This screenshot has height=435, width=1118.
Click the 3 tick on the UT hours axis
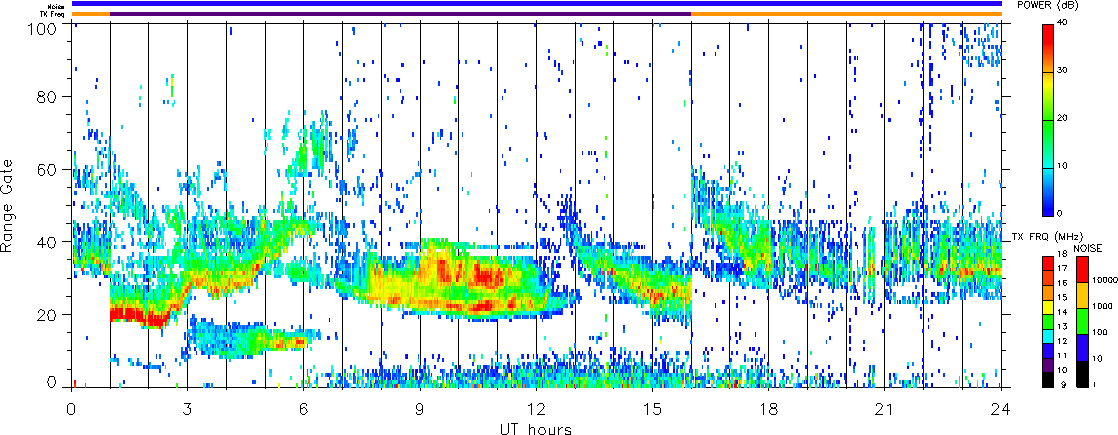(x=188, y=409)
